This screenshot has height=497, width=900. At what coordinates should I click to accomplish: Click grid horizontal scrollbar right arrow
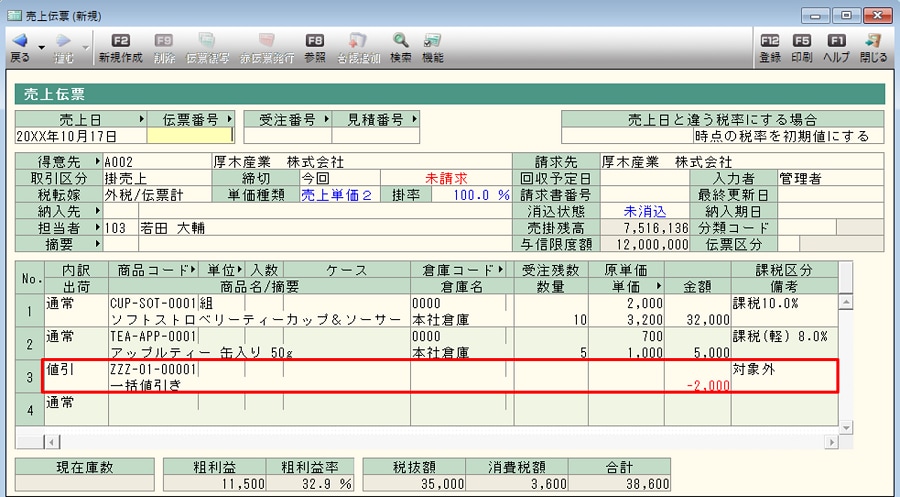pos(831,441)
